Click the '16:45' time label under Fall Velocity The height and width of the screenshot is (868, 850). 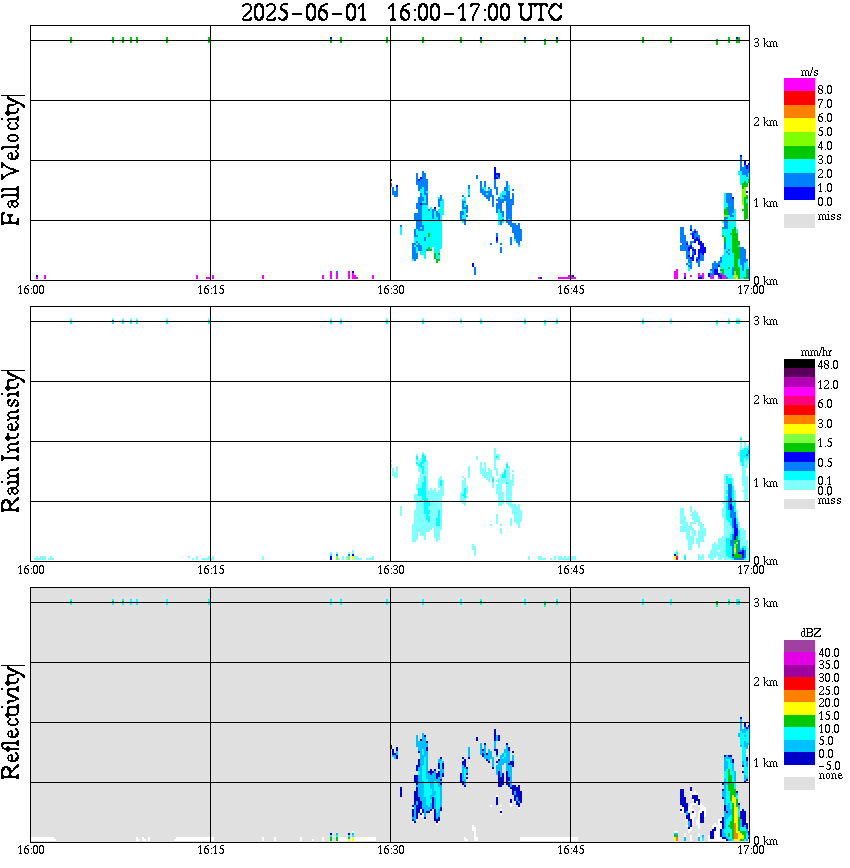[571, 290]
